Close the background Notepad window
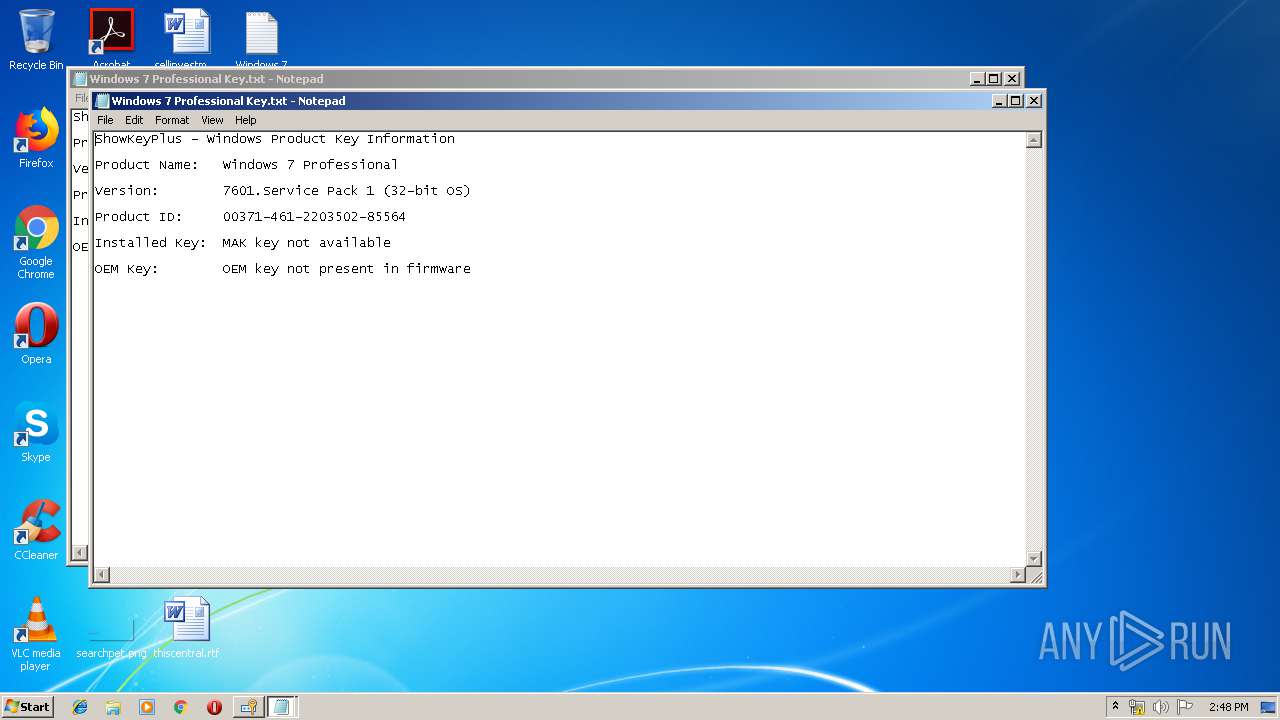Image resolution: width=1280 pixels, height=720 pixels. [x=1012, y=79]
